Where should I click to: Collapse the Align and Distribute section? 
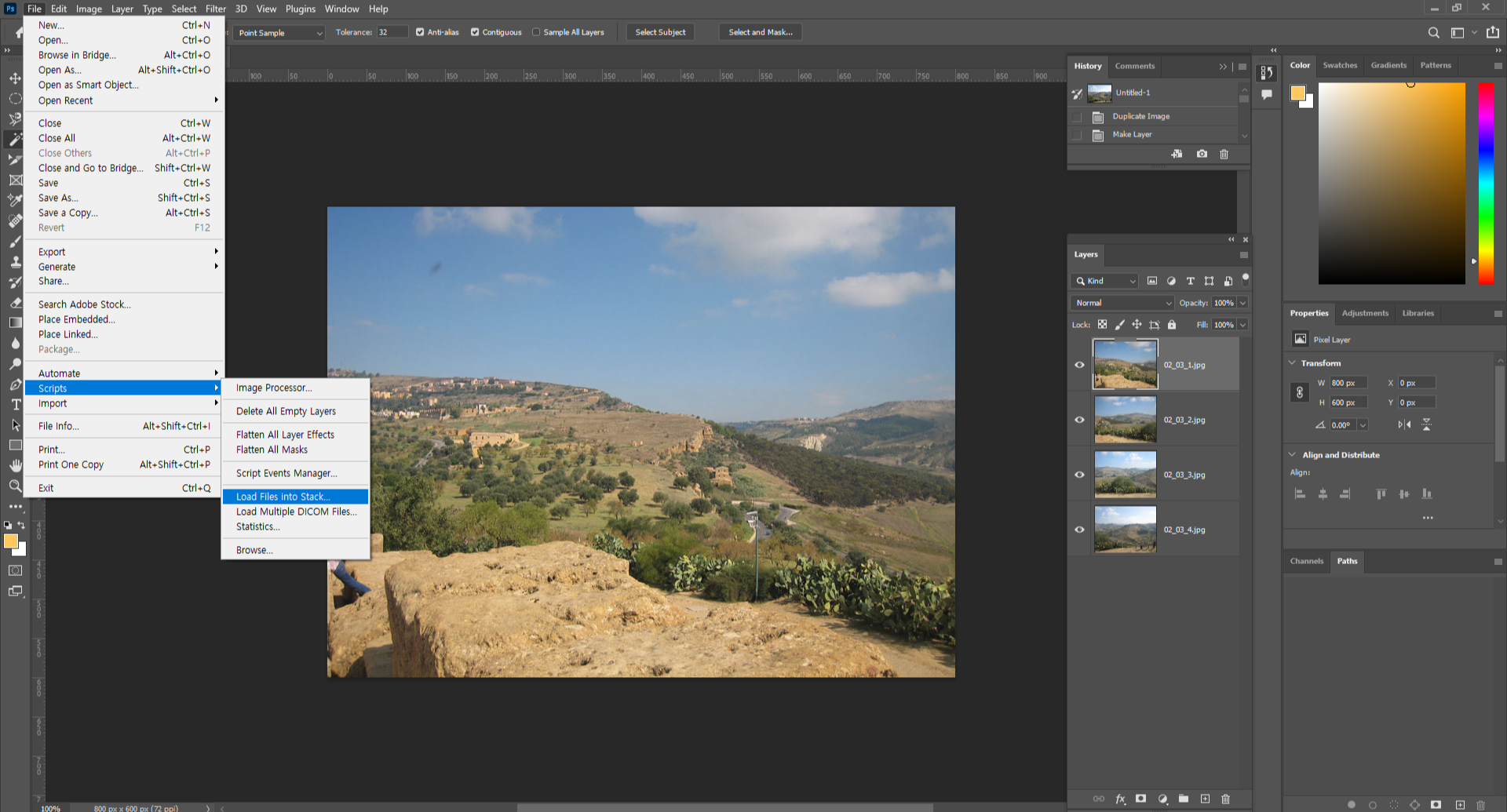1292,454
